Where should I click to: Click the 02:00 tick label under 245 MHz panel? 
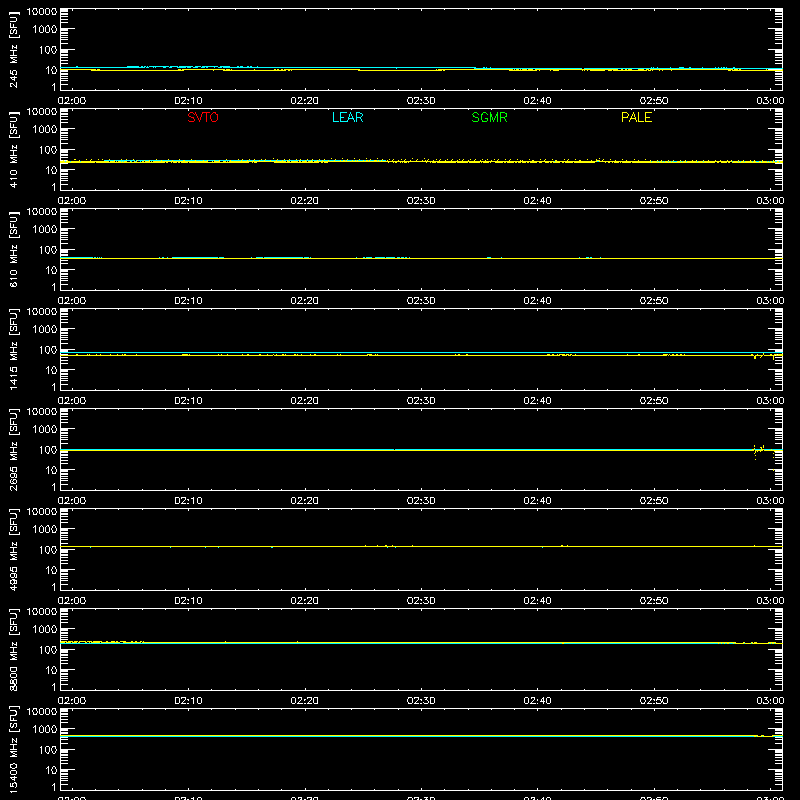[72, 101]
